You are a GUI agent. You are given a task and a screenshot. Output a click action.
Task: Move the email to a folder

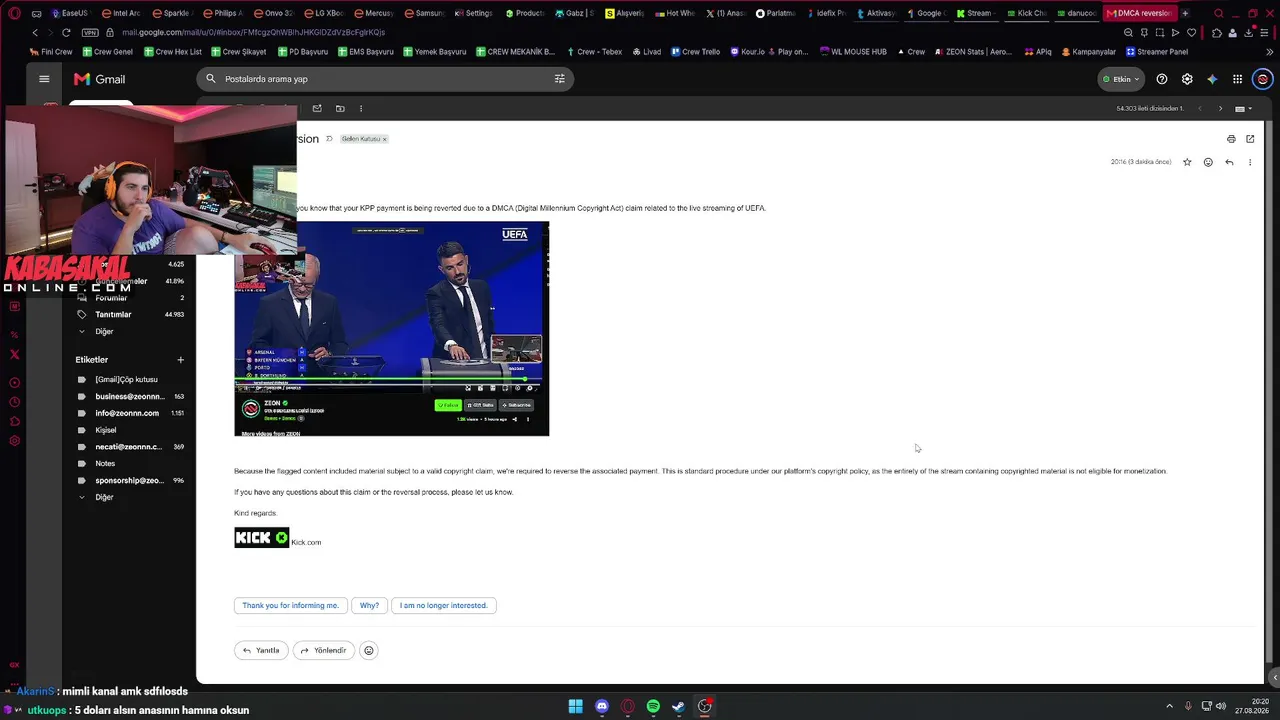[x=340, y=108]
